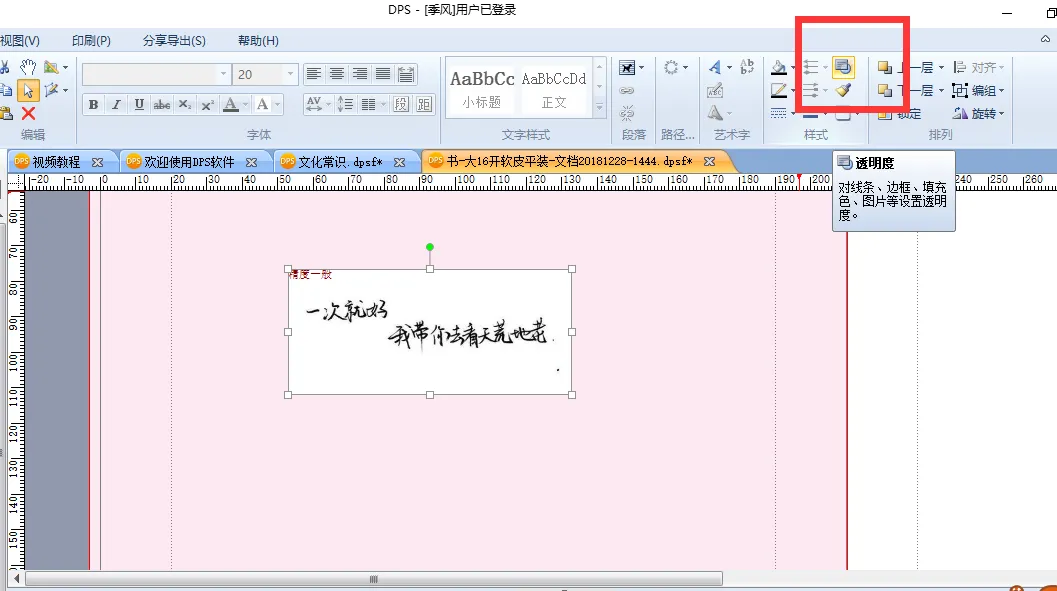The image size is (1057, 591).
Task: Close the 书-大16开软皮平装 document tab
Action: tap(709, 162)
